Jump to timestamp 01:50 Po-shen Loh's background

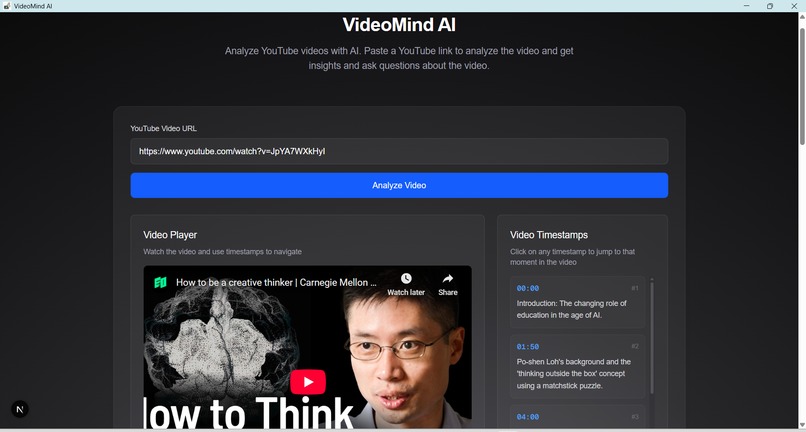pyautogui.click(x=577, y=366)
